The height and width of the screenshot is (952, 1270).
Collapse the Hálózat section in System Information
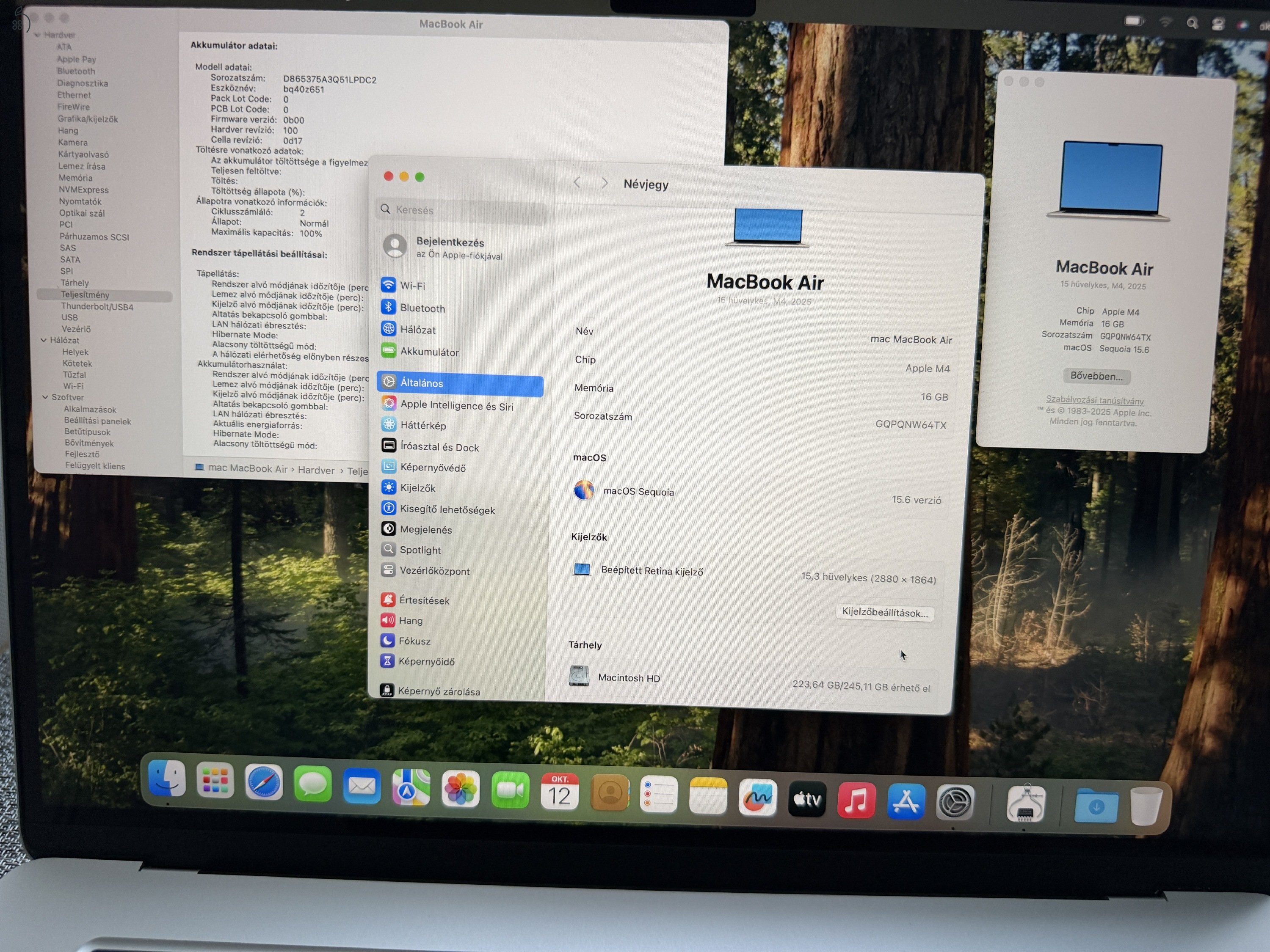tap(44, 340)
